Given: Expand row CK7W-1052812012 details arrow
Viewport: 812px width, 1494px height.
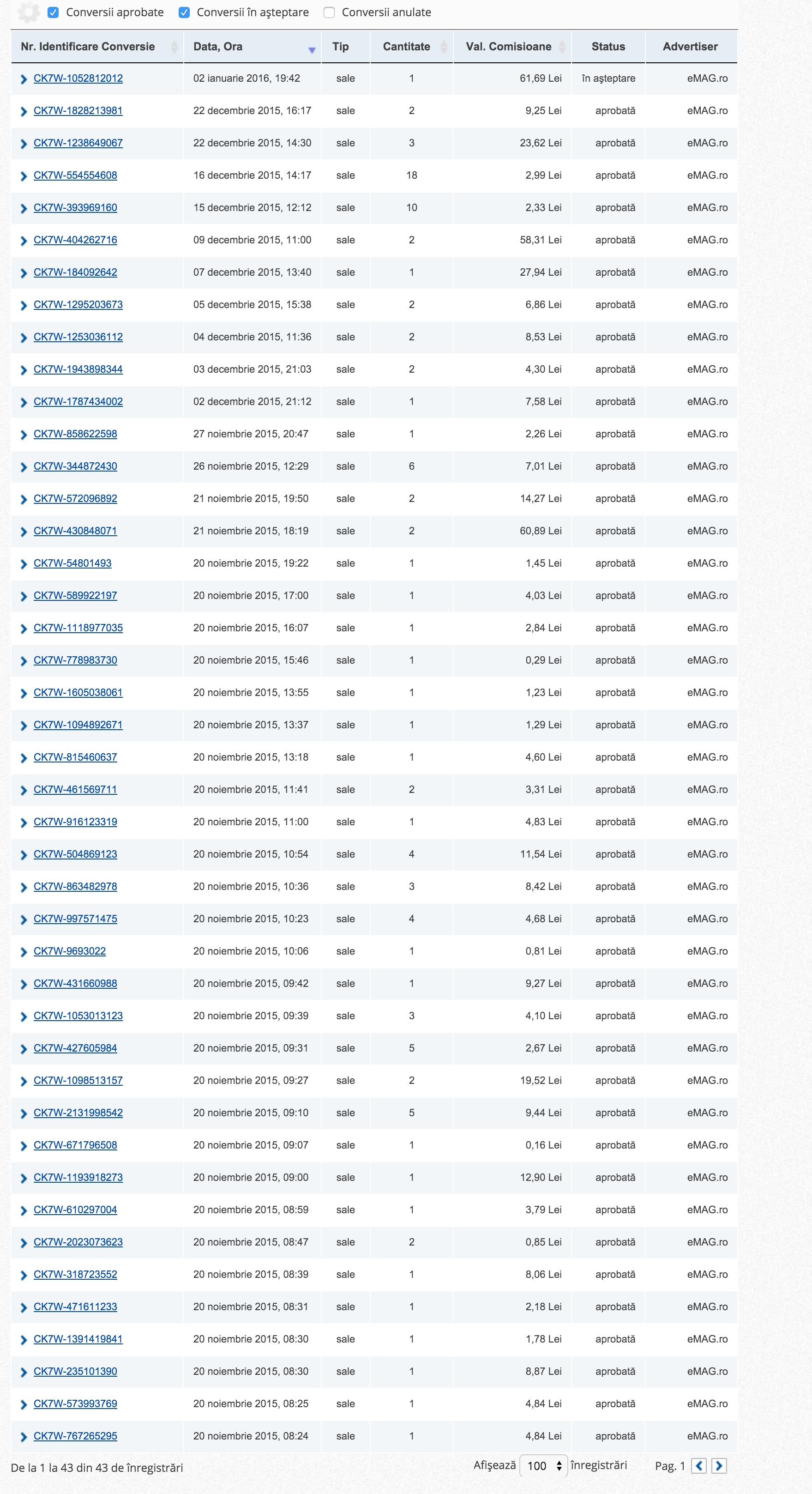Looking at the screenshot, I should [24, 79].
